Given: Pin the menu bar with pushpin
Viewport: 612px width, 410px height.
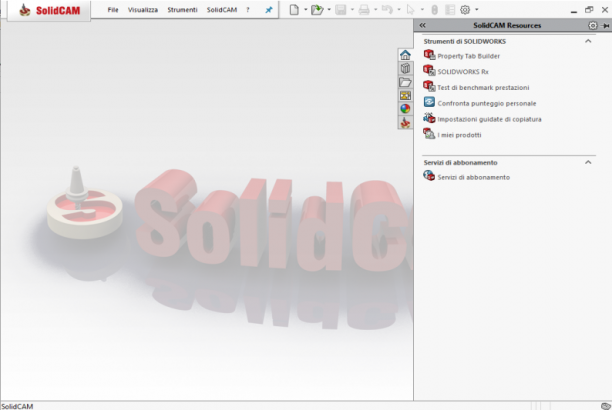Looking at the screenshot, I should 269,10.
